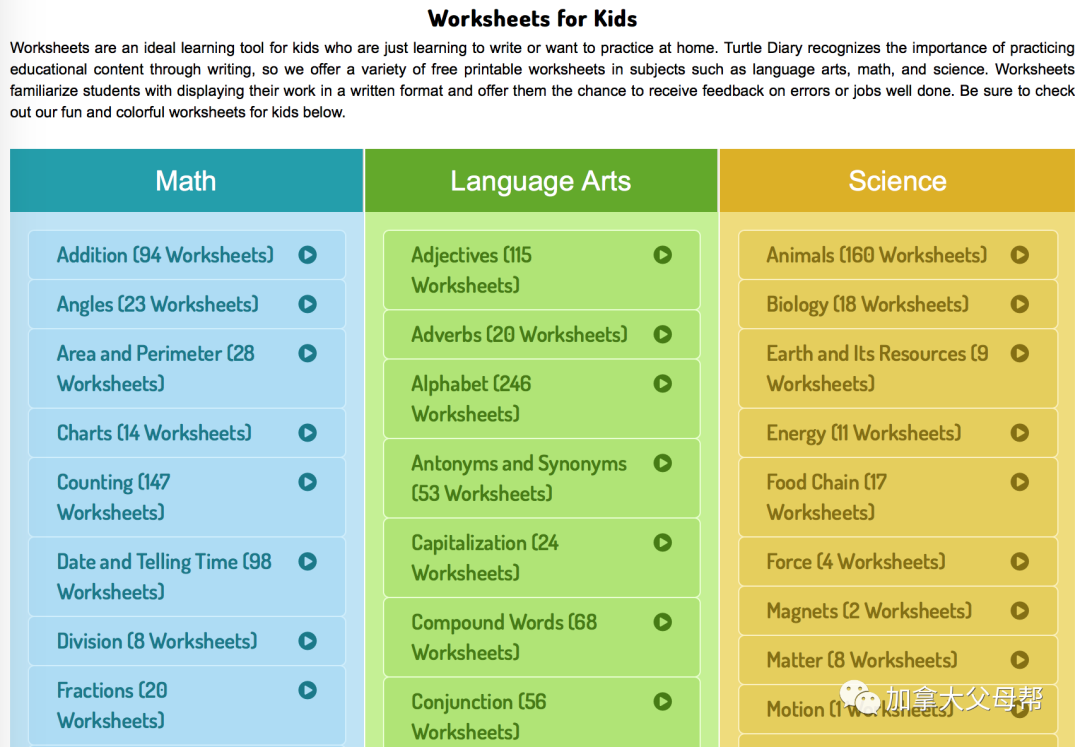Click the arrow icon beside Force worksheets

(x=1019, y=562)
